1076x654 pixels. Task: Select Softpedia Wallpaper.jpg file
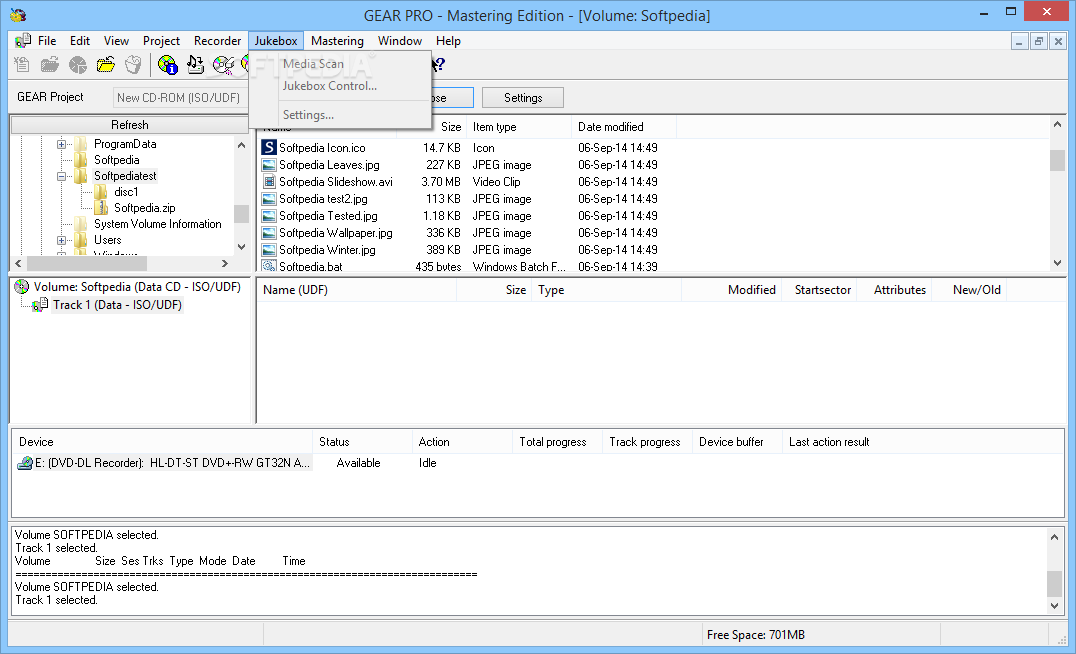[x=336, y=233]
